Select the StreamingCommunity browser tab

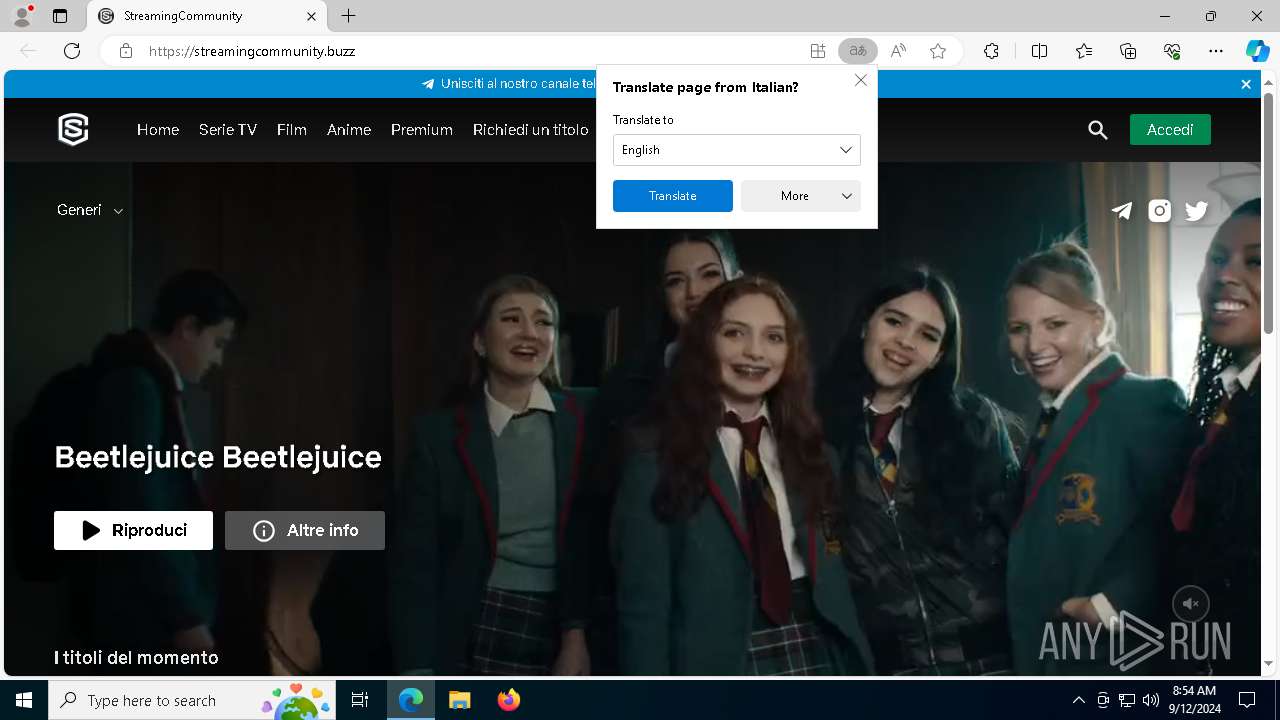point(207,16)
